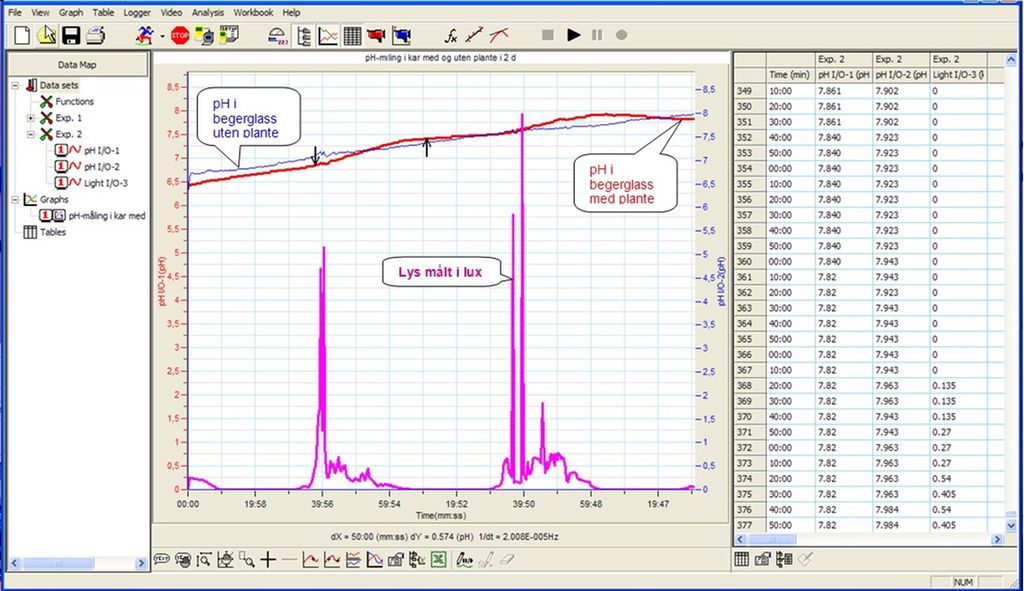Toggle the Data Map tree view icon
The height and width of the screenshot is (591, 1024).
coord(304,35)
